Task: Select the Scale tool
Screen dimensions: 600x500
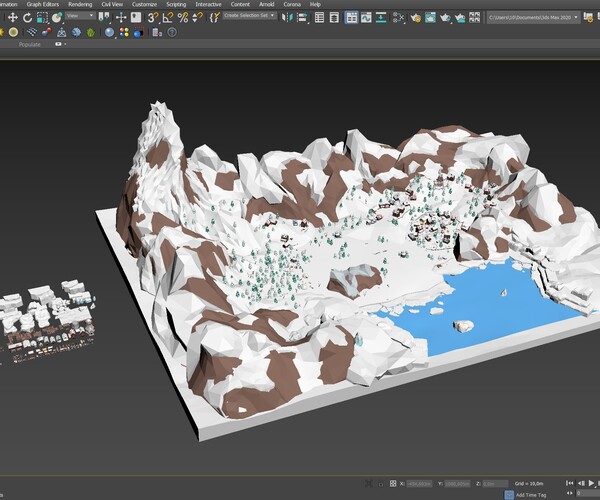Action: coord(42,18)
